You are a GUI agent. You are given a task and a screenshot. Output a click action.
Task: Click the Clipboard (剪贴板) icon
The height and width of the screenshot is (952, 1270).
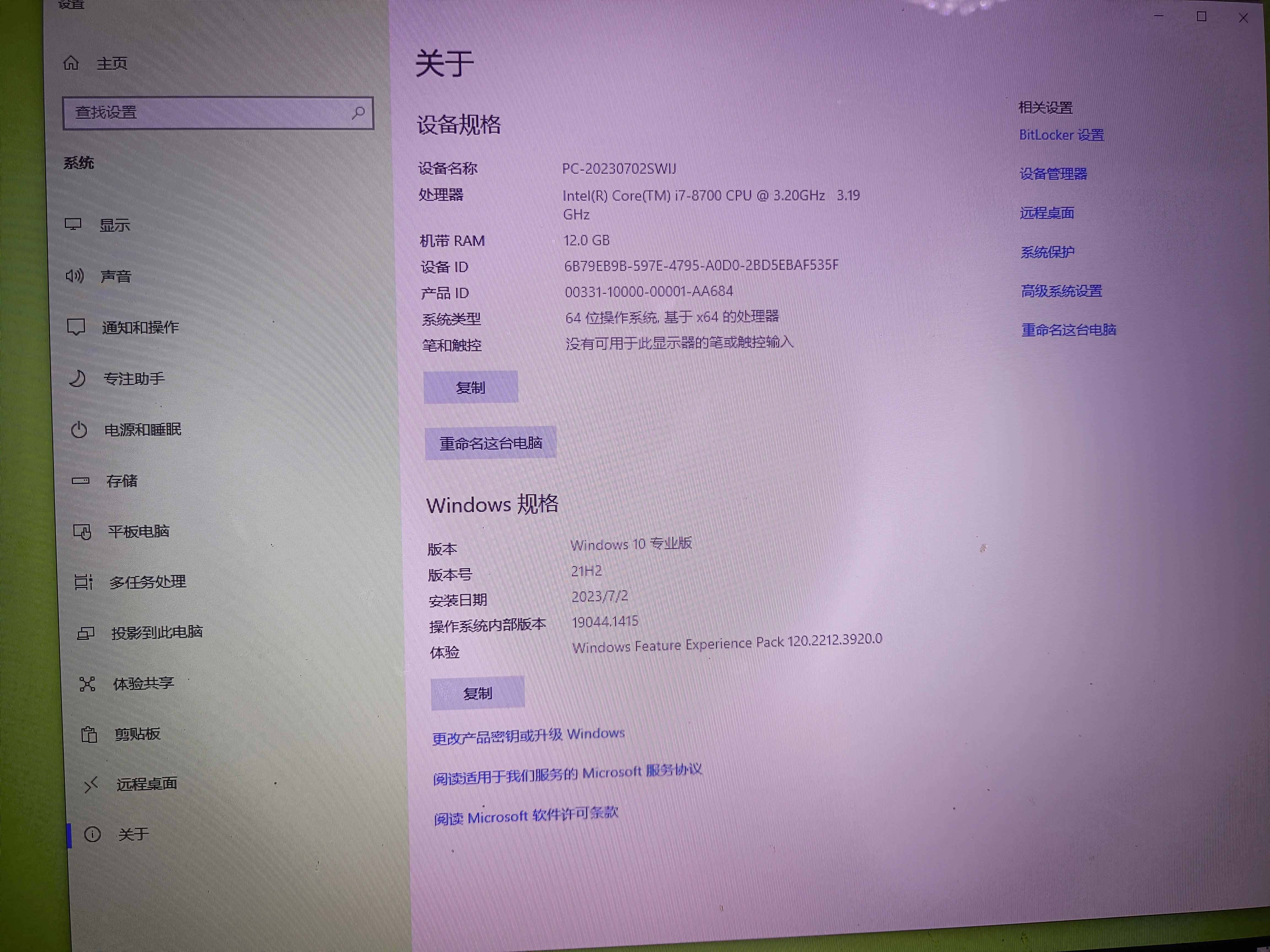[x=89, y=734]
